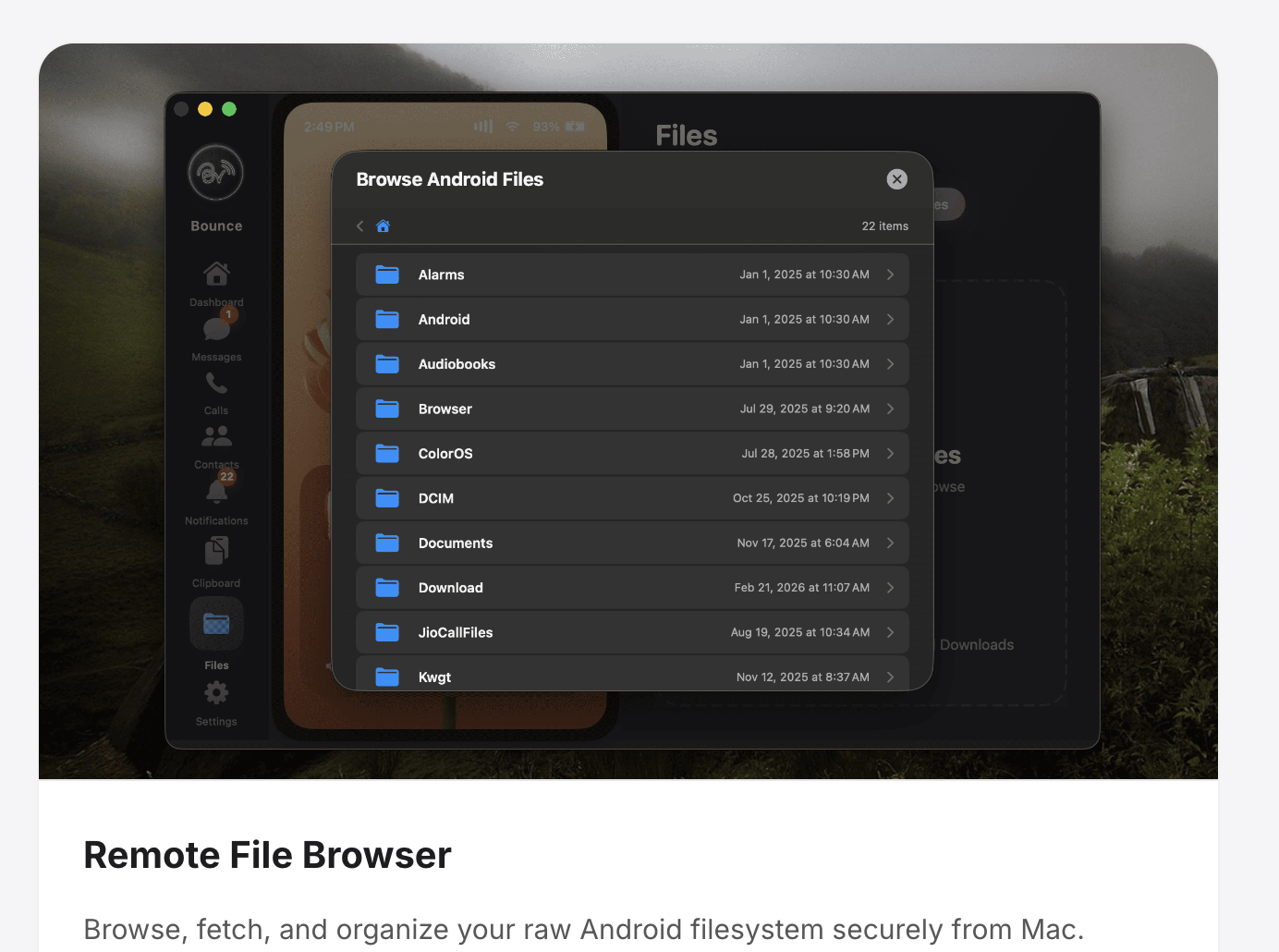This screenshot has height=952, width=1279.
Task: Open the Notifications bell icon
Action: click(216, 492)
